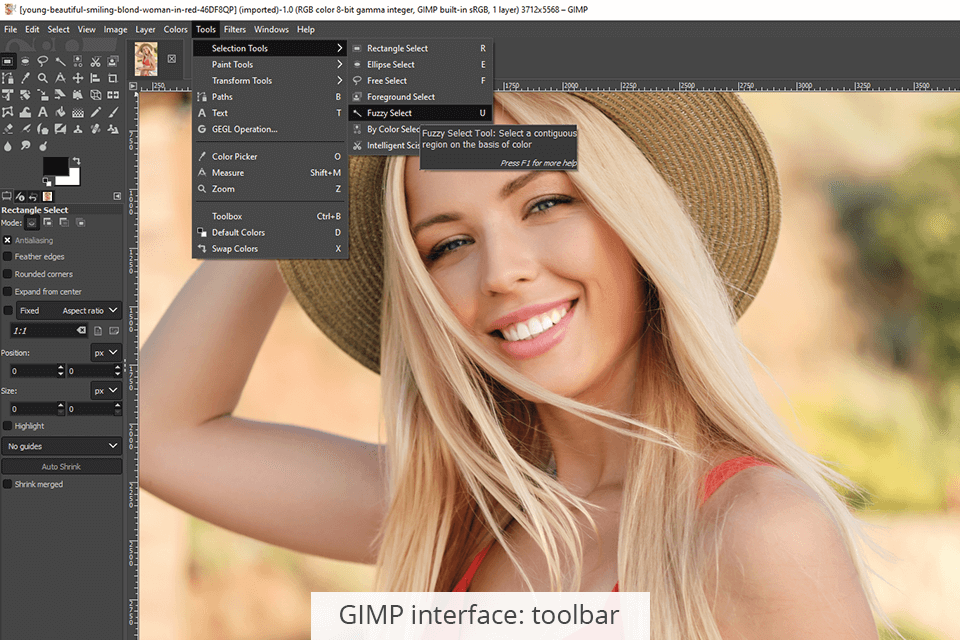This screenshot has height=640, width=960.
Task: Open the Fixed Aspect ratio dropdown
Action: point(69,311)
